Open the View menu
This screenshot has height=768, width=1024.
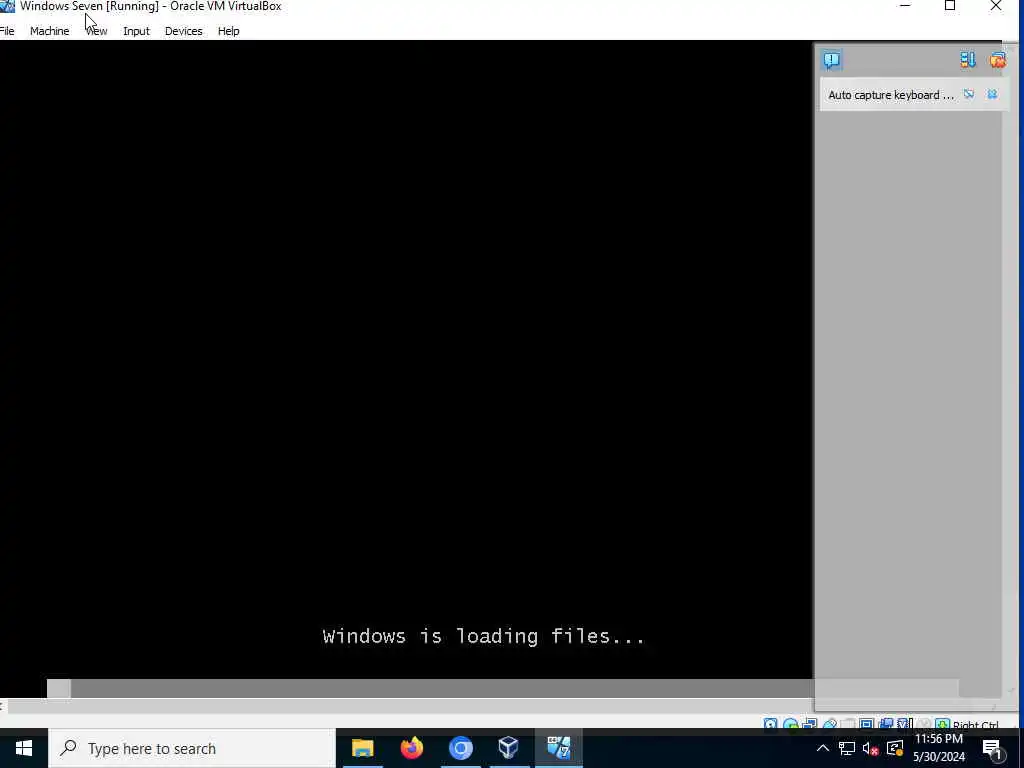[x=97, y=31]
